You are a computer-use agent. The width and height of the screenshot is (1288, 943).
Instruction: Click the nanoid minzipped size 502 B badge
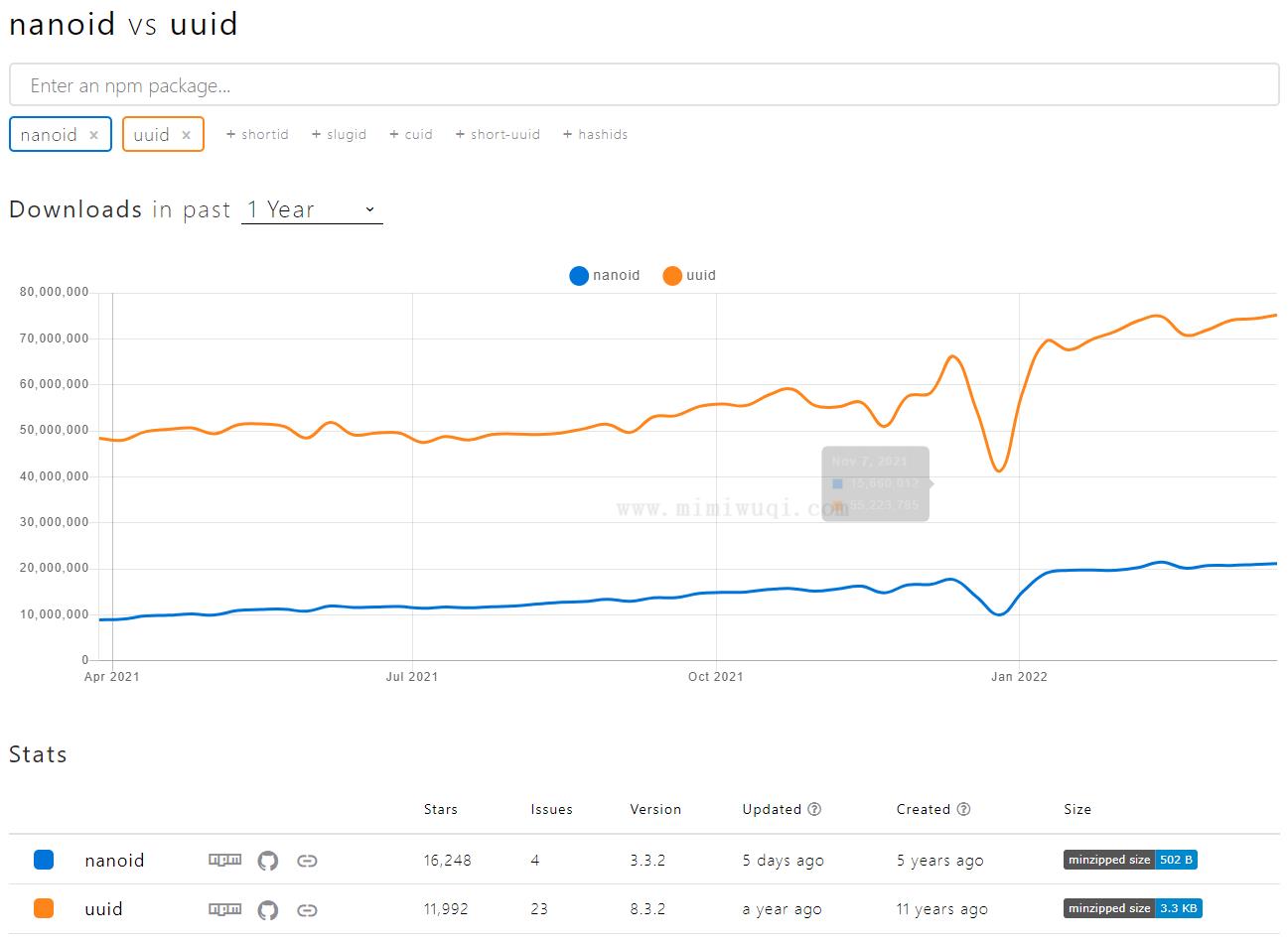pyautogui.click(x=1130, y=860)
